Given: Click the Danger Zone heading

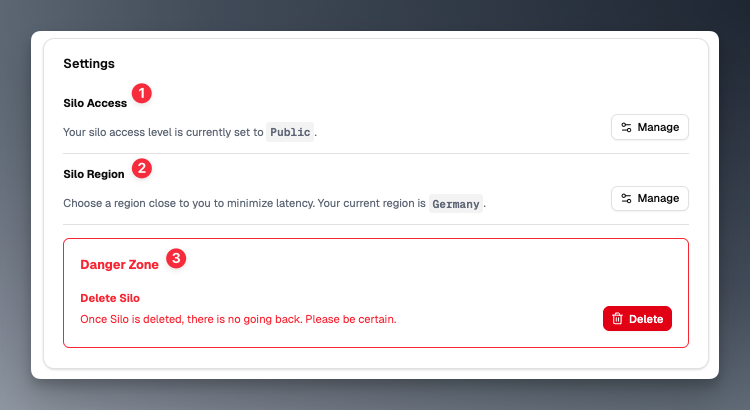Looking at the screenshot, I should pyautogui.click(x=119, y=265).
